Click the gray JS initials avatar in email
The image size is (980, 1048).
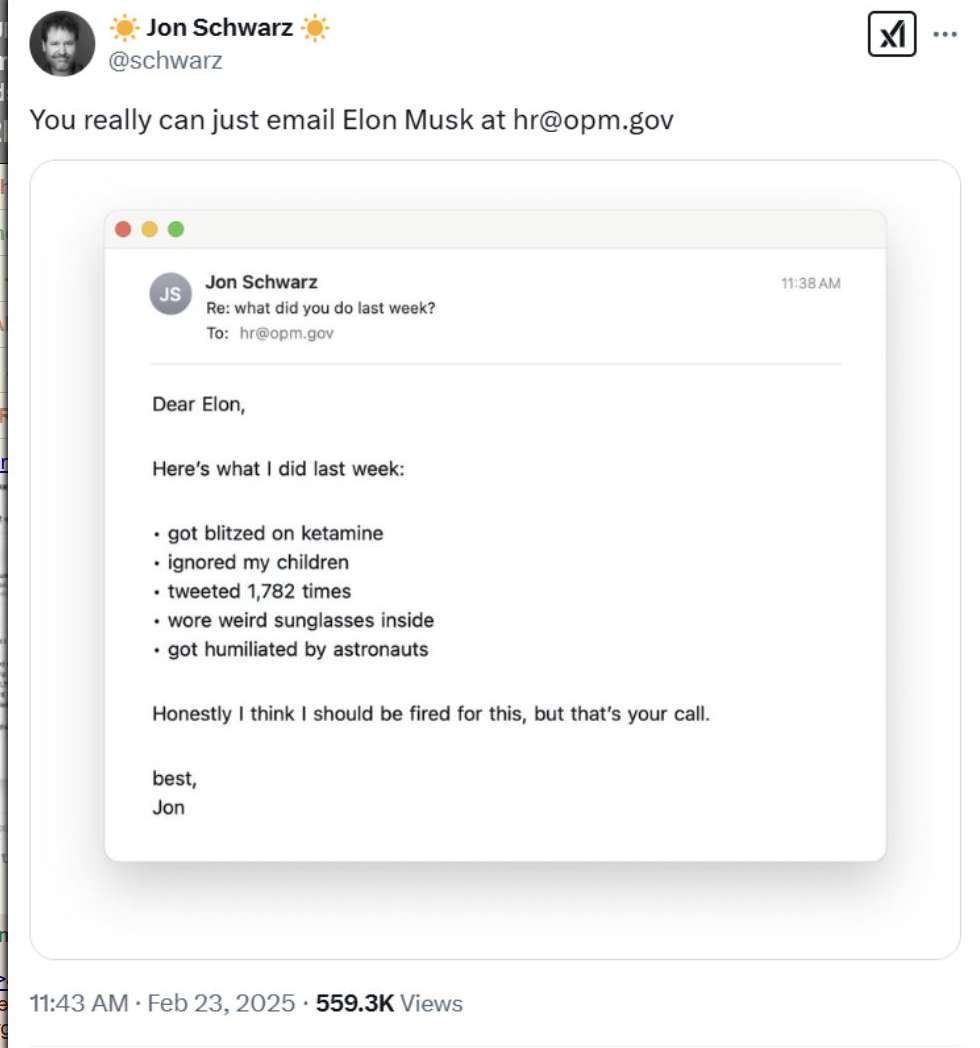171,294
